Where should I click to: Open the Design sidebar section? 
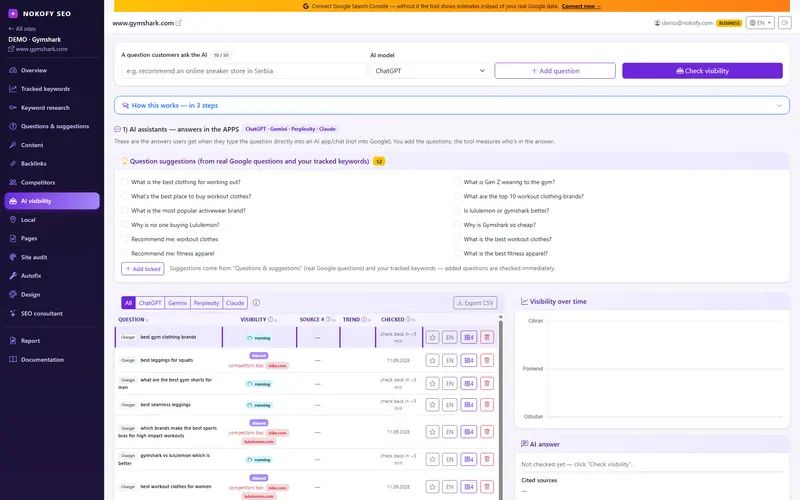[52, 294]
